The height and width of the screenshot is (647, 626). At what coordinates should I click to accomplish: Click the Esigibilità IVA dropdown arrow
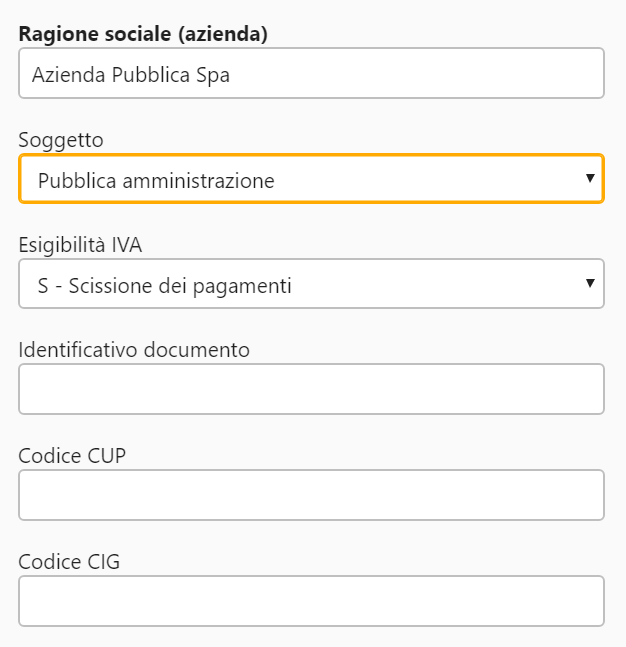point(590,285)
